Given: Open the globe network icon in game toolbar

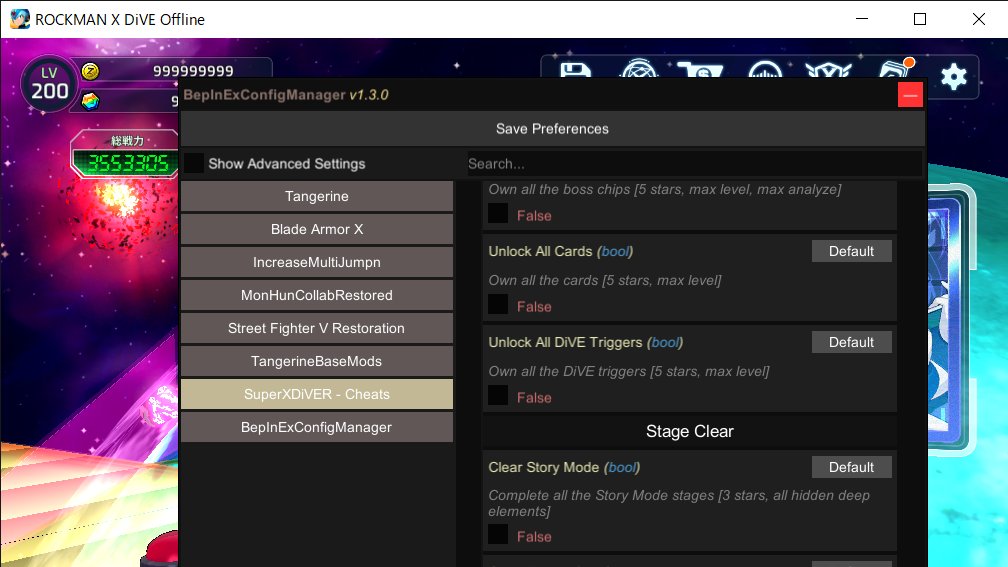Looking at the screenshot, I should [639, 69].
